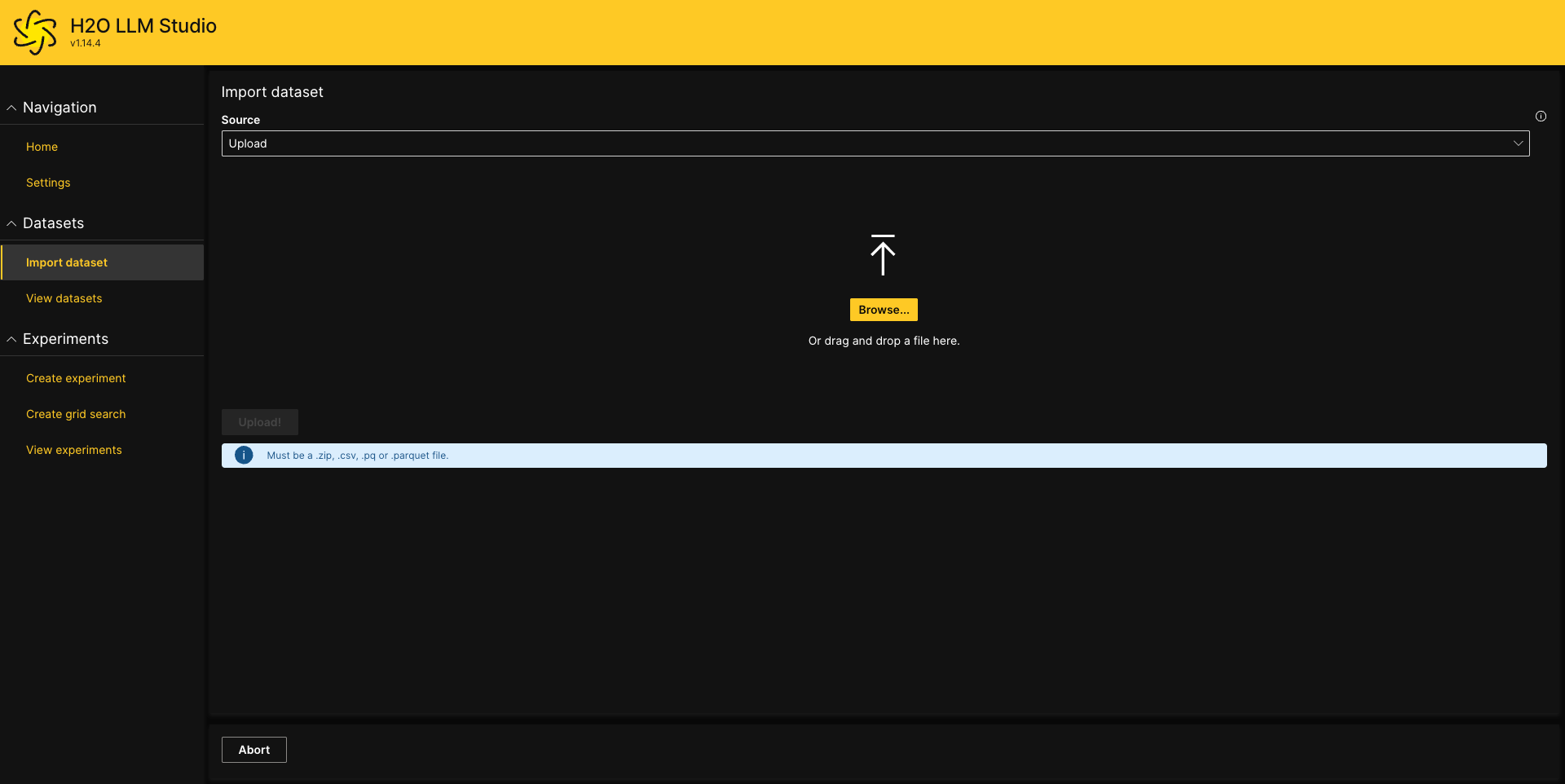This screenshot has height=784, width=1565.
Task: Collapse the Datasets section
Action: (x=11, y=223)
